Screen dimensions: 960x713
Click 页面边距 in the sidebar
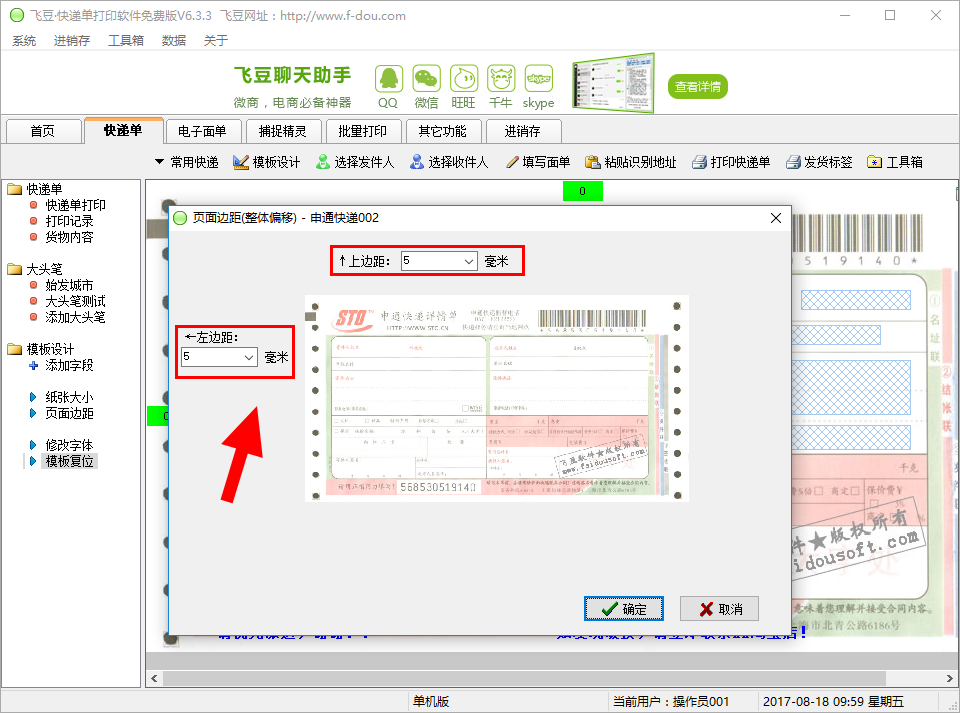(x=69, y=413)
